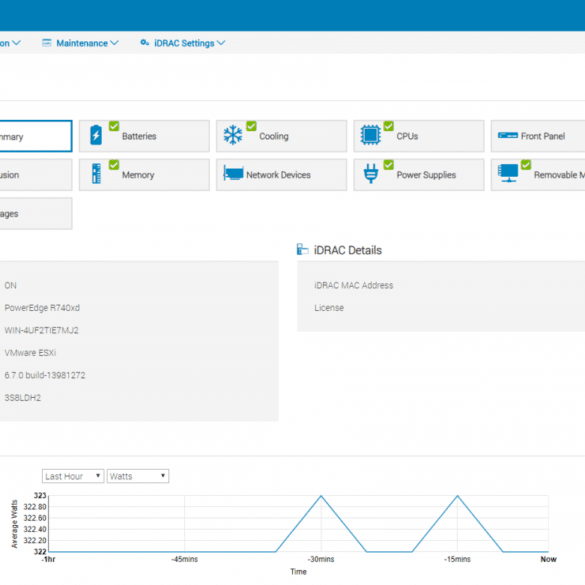The width and height of the screenshot is (585, 585).
Task: Open the Last Hour time range dropdown
Action: point(73,476)
